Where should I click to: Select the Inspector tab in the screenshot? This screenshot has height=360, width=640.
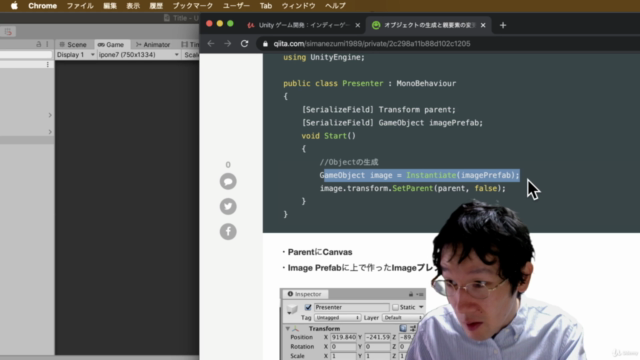(x=304, y=294)
